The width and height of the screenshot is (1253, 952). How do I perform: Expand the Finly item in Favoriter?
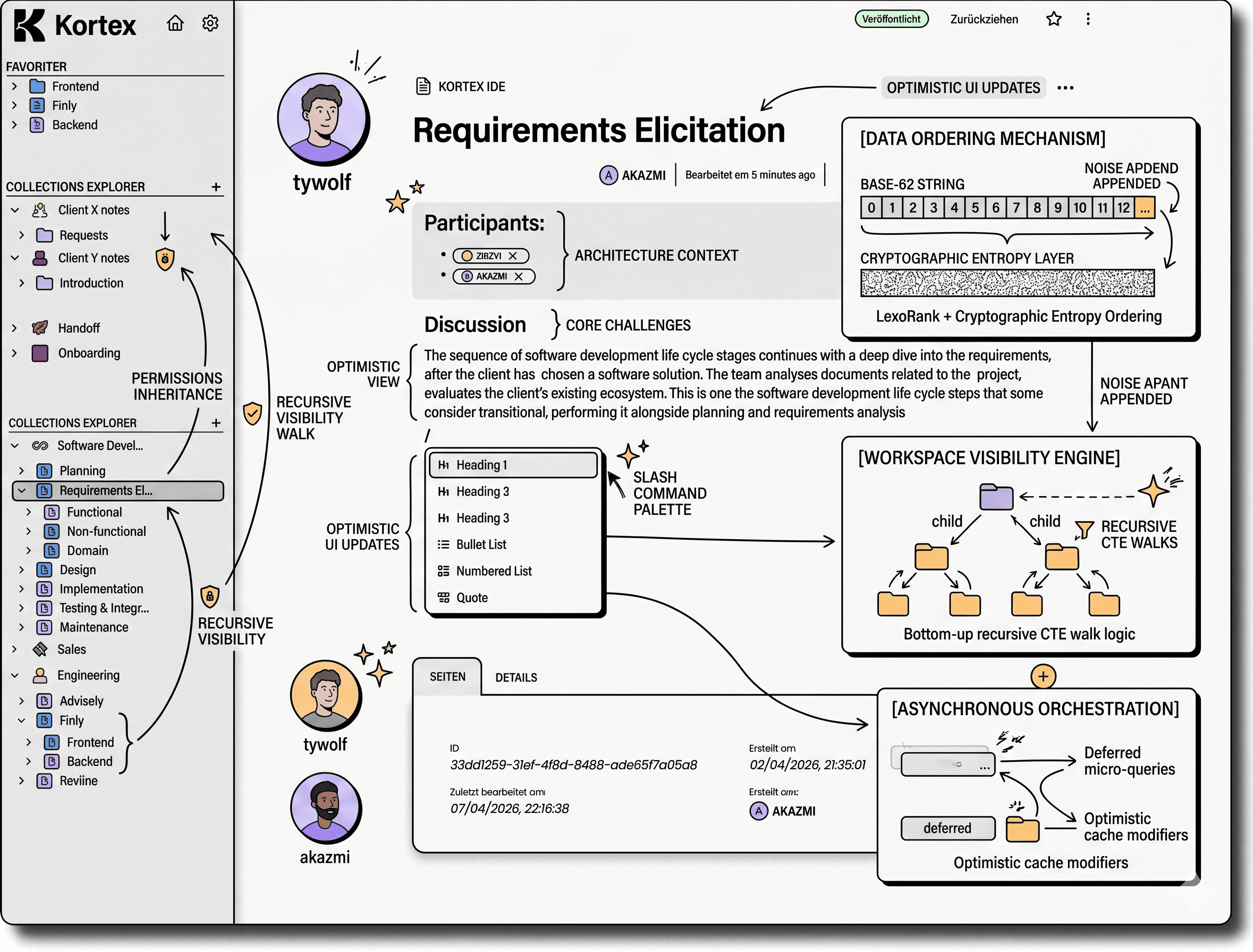(15, 105)
